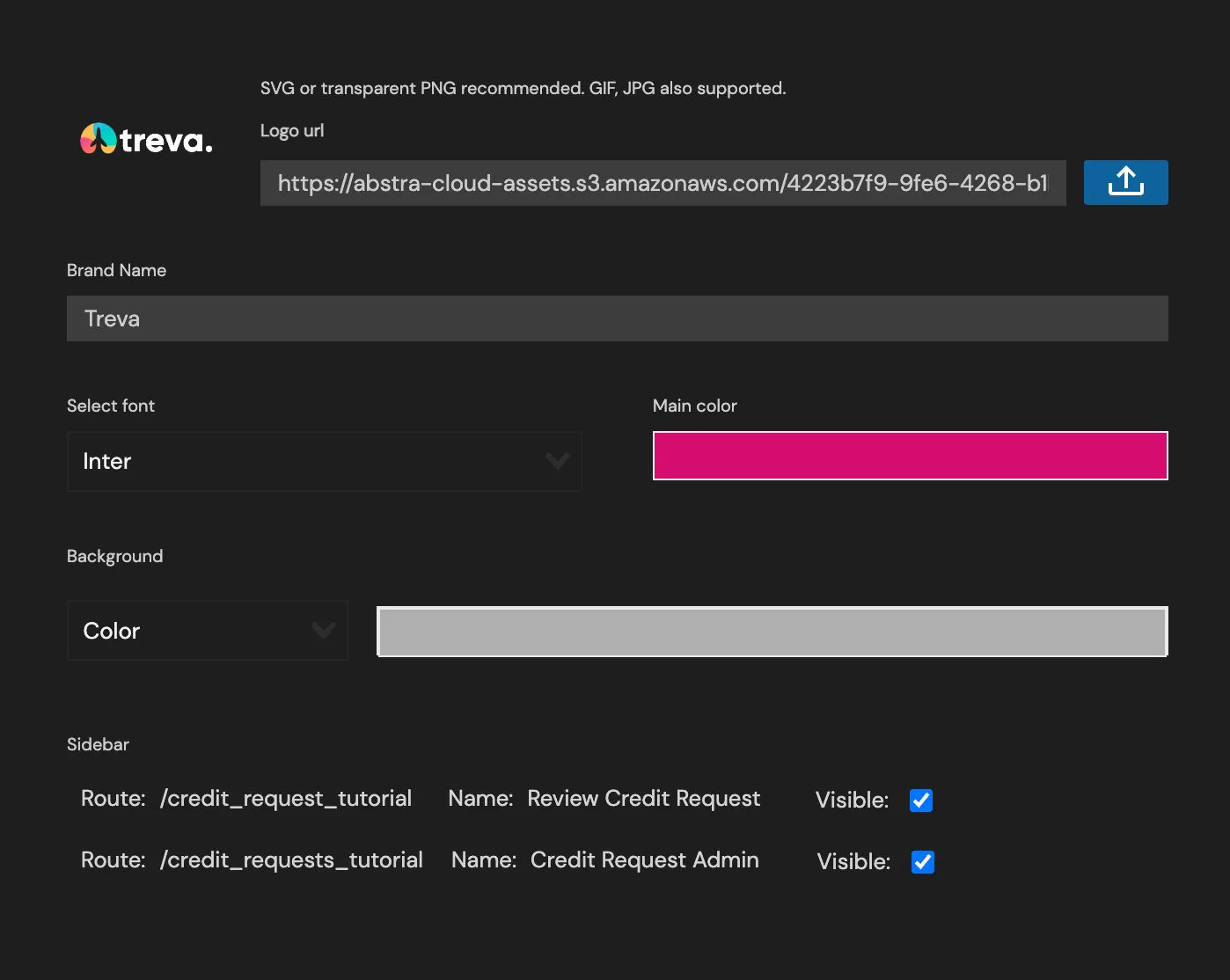Enable the Visible checkbox for Review Credit Request
This screenshot has height=980, width=1230.
point(920,800)
